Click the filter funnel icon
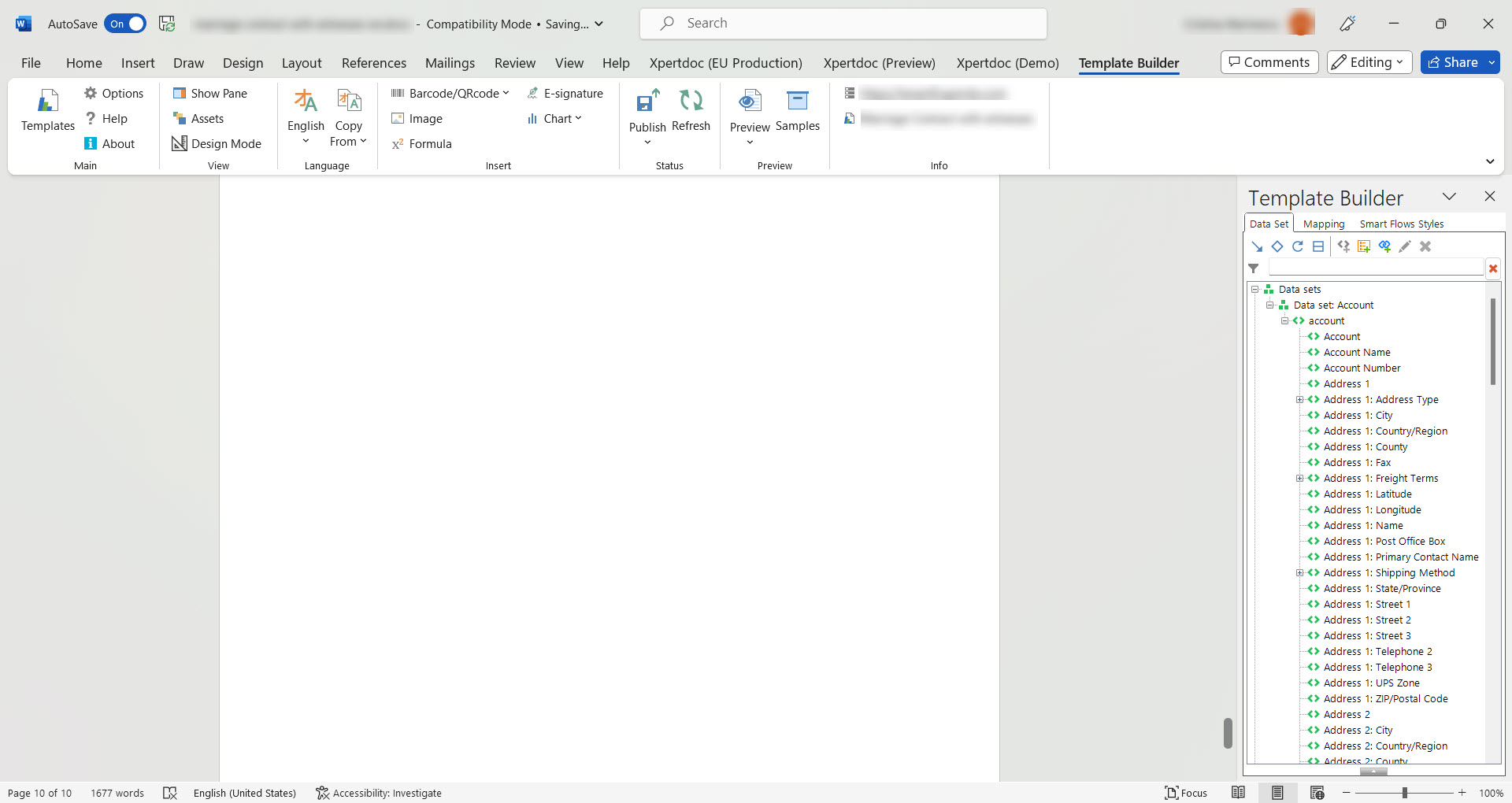This screenshot has width=1512, height=803. coord(1254,268)
